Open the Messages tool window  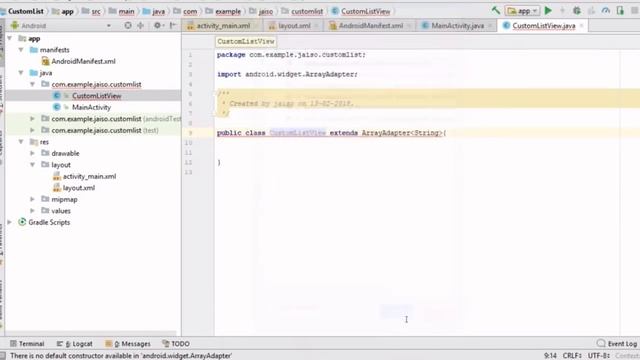128,344
